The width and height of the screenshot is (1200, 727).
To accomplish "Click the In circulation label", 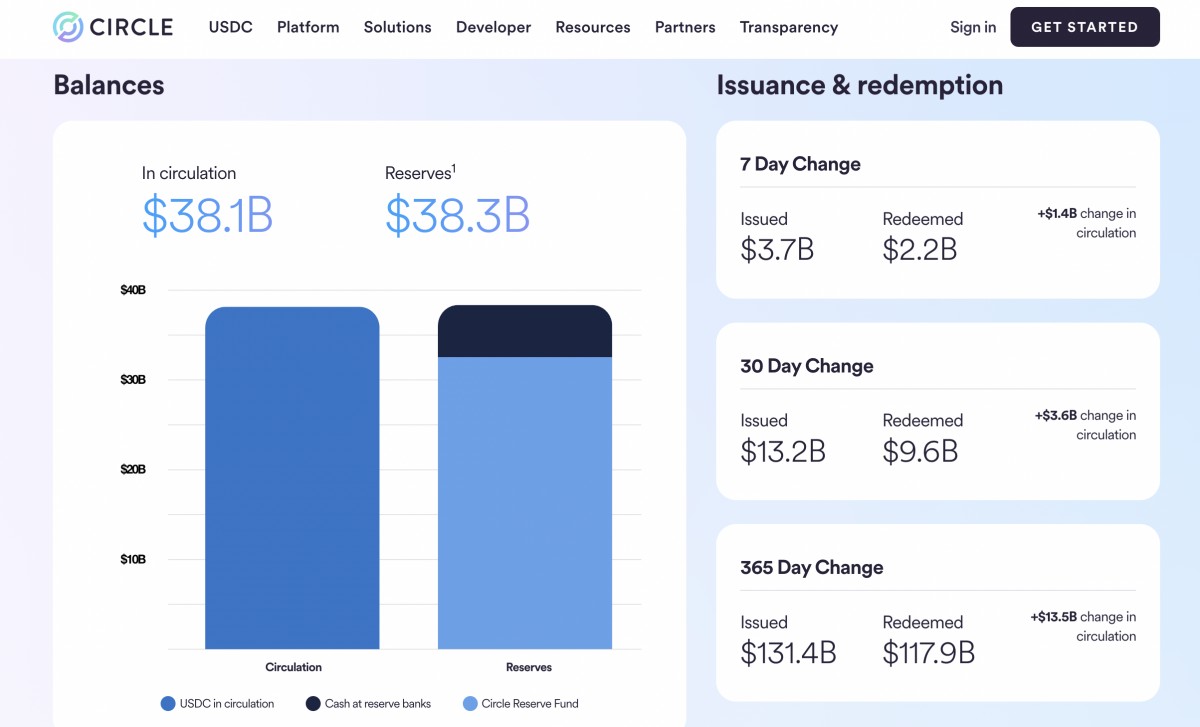I will pos(189,173).
